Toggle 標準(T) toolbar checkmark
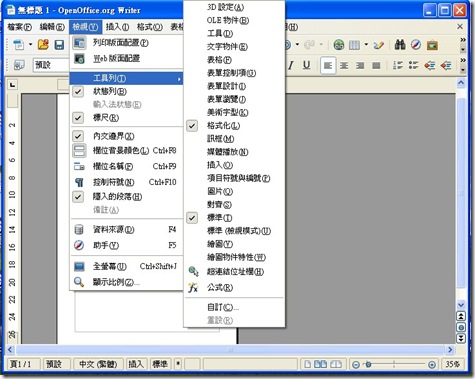 coord(192,218)
